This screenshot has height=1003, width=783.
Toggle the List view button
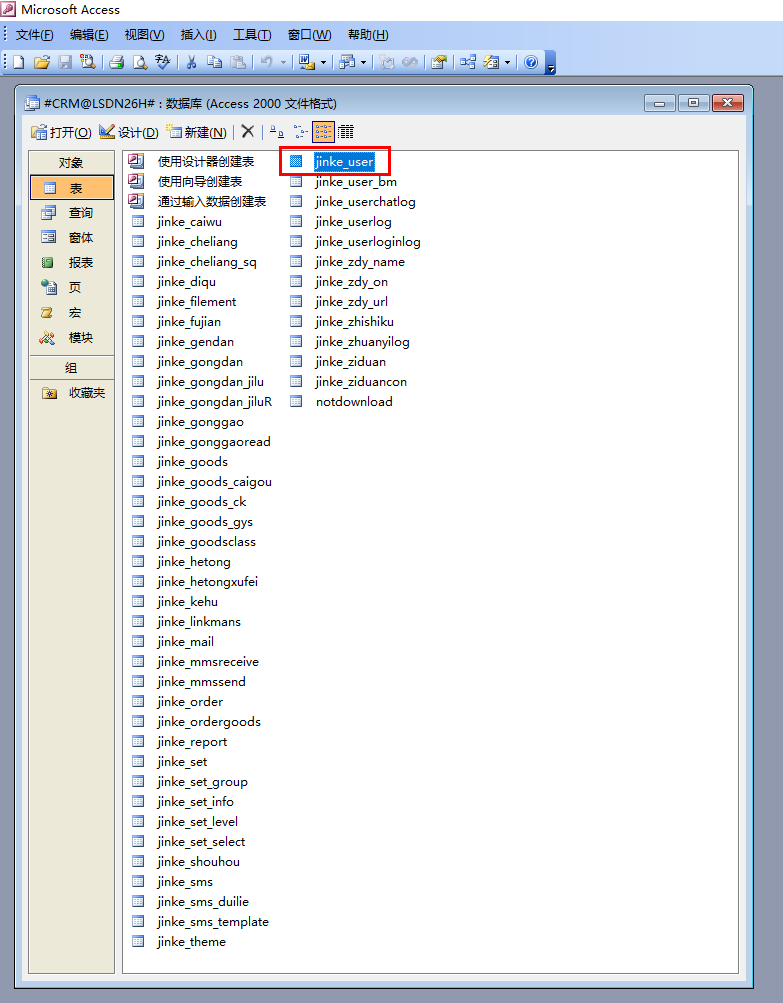click(323, 132)
